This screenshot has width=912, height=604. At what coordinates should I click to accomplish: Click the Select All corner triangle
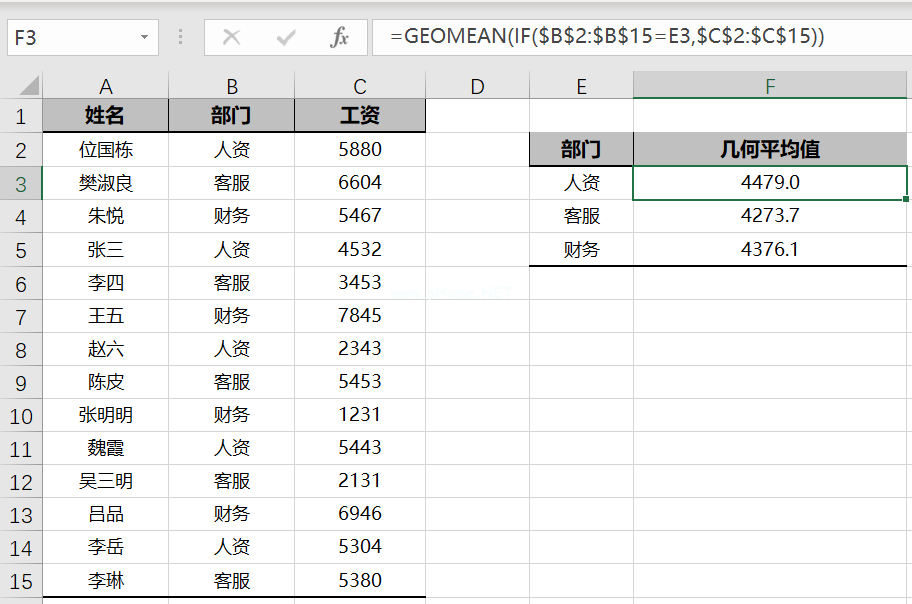pyautogui.click(x=28, y=86)
